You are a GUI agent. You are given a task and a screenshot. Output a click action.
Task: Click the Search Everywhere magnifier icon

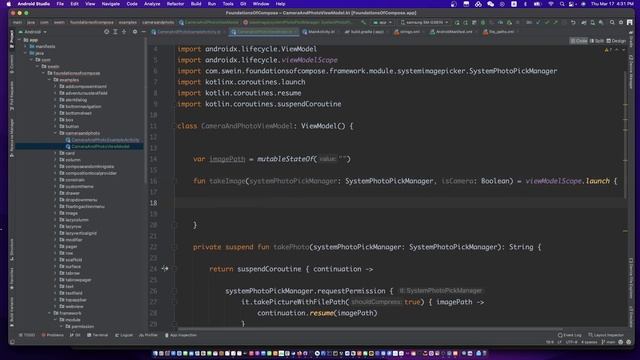[612, 22]
